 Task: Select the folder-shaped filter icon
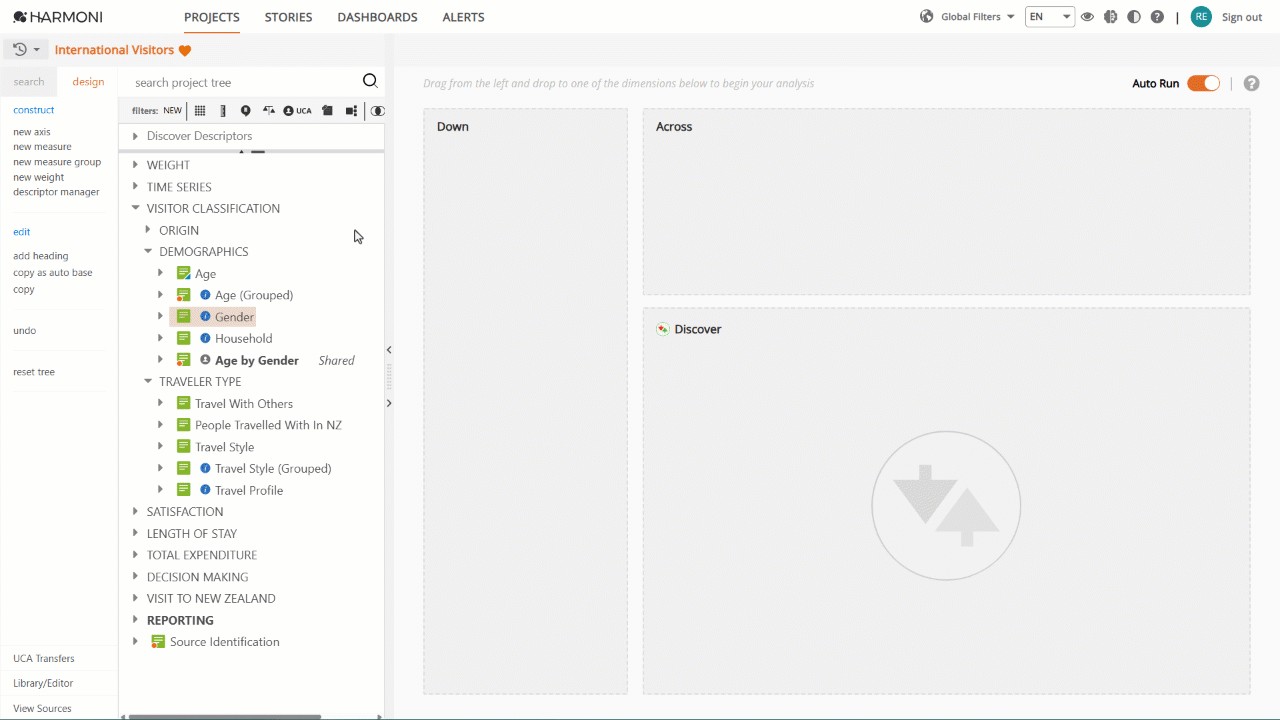click(327, 111)
